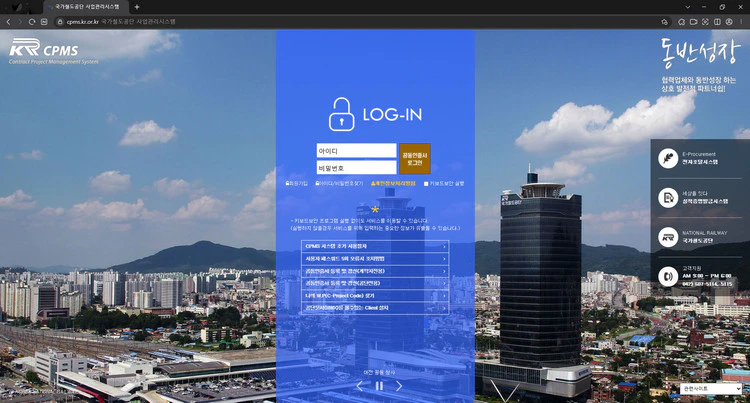Open the performance certificate document icon
This screenshot has height=403, width=750.
point(668,198)
